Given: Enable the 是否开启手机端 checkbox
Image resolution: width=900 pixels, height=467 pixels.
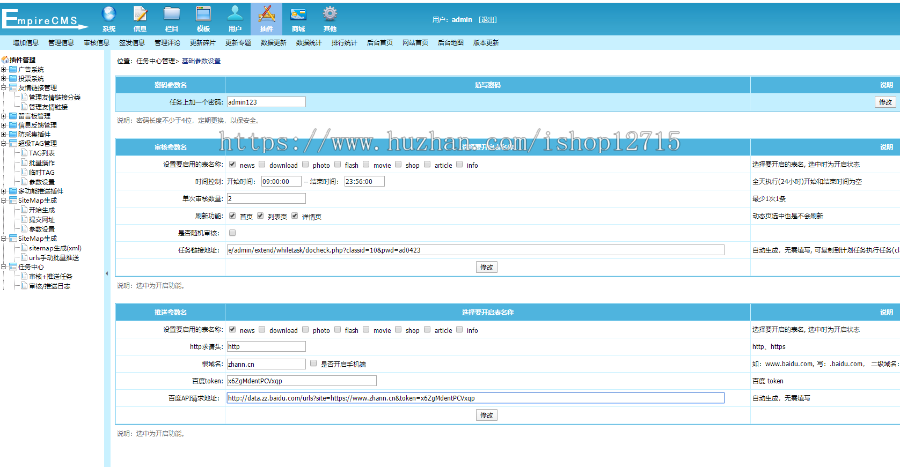Looking at the screenshot, I should click(313, 363).
